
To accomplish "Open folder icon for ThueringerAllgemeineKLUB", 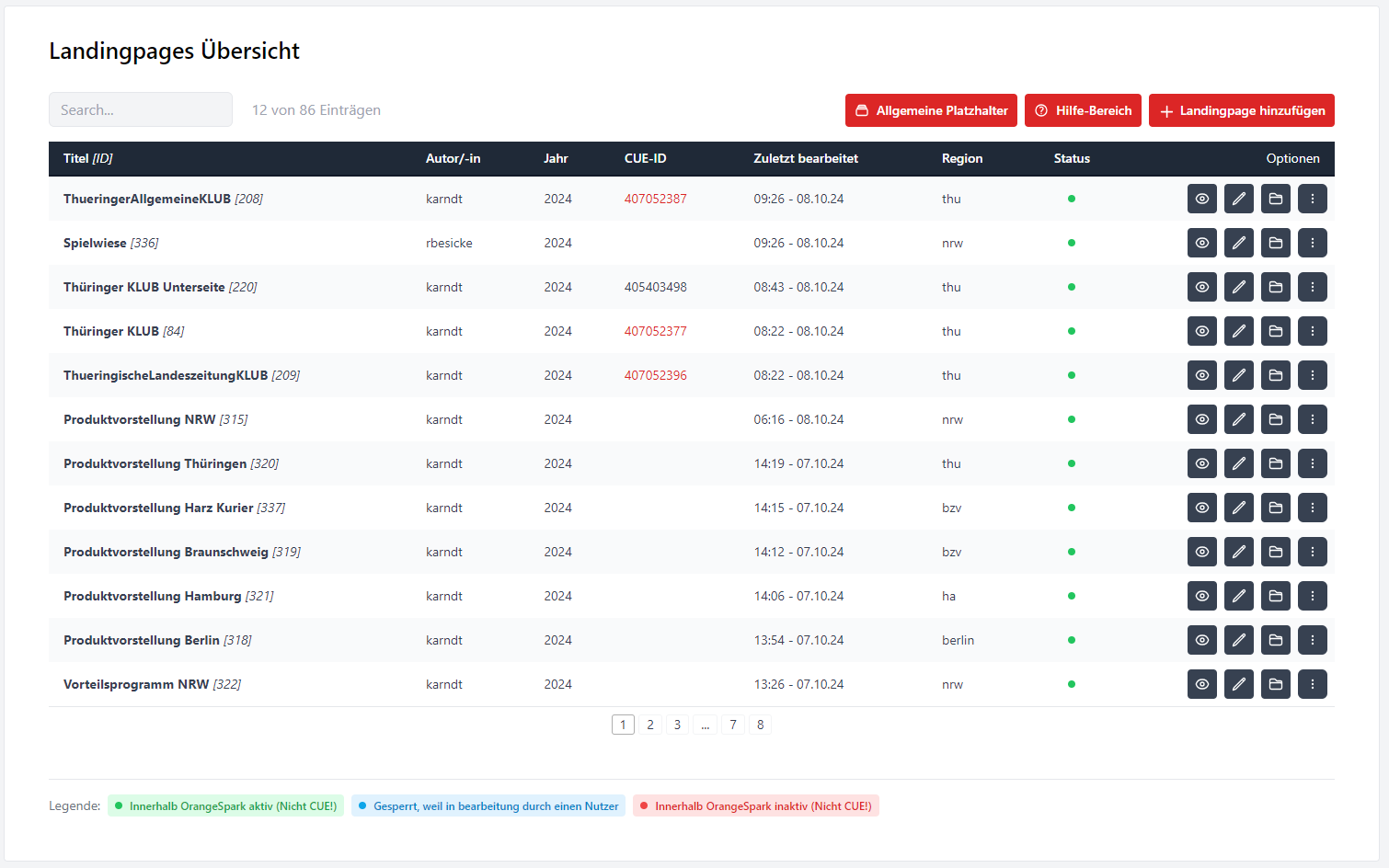I will point(1275,199).
